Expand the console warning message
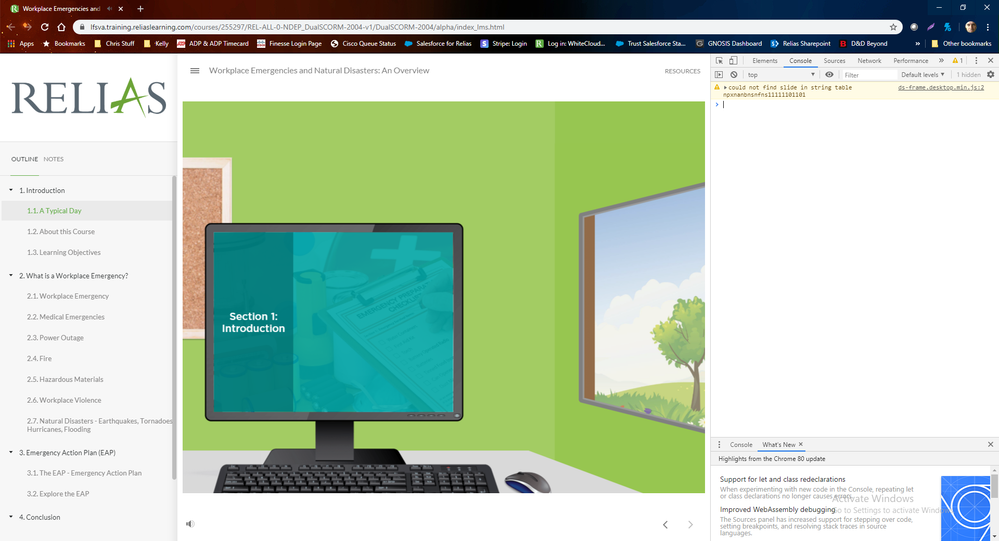 point(725,87)
